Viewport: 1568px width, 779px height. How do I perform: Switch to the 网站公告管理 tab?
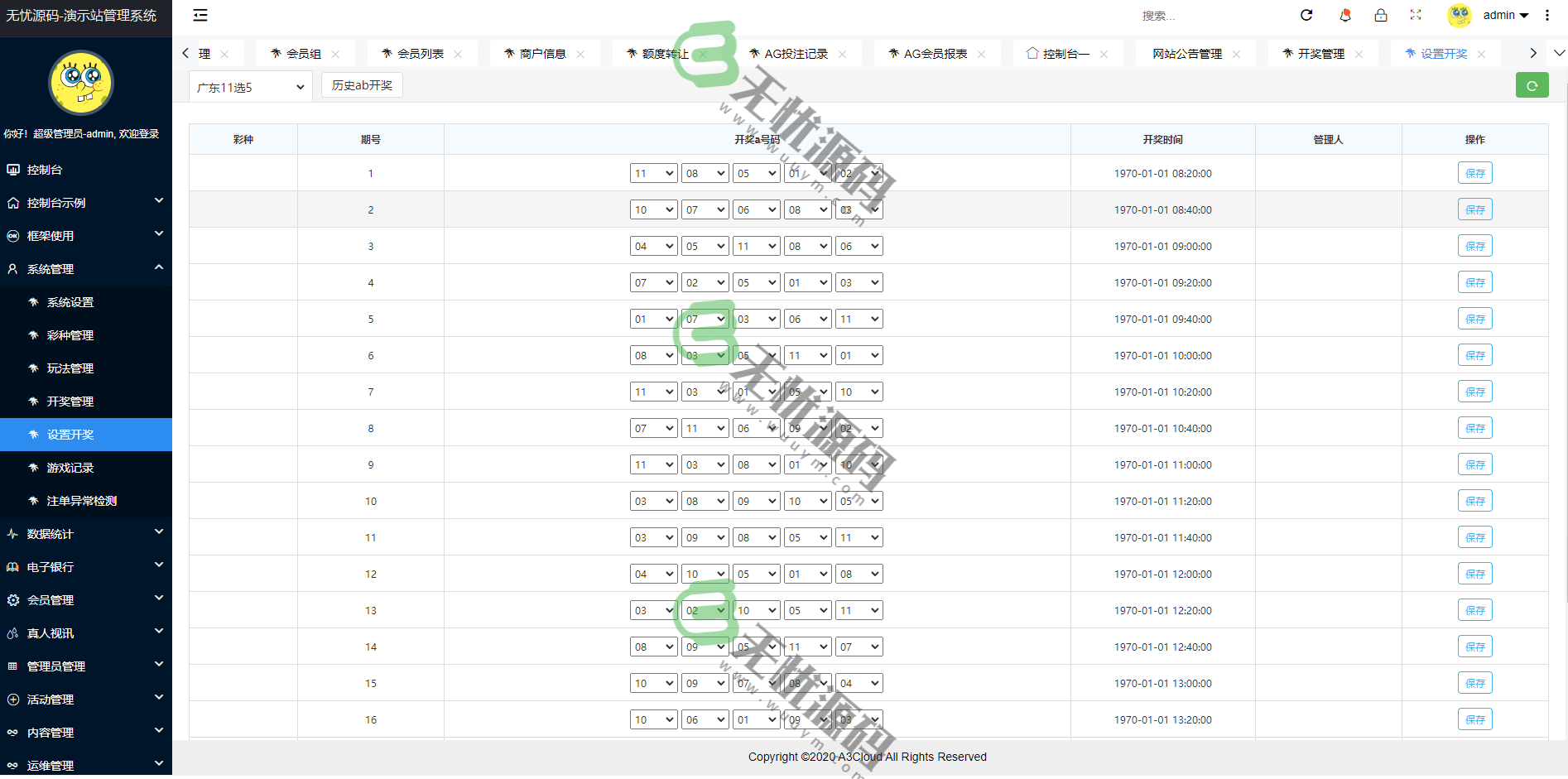pyautogui.click(x=1186, y=54)
